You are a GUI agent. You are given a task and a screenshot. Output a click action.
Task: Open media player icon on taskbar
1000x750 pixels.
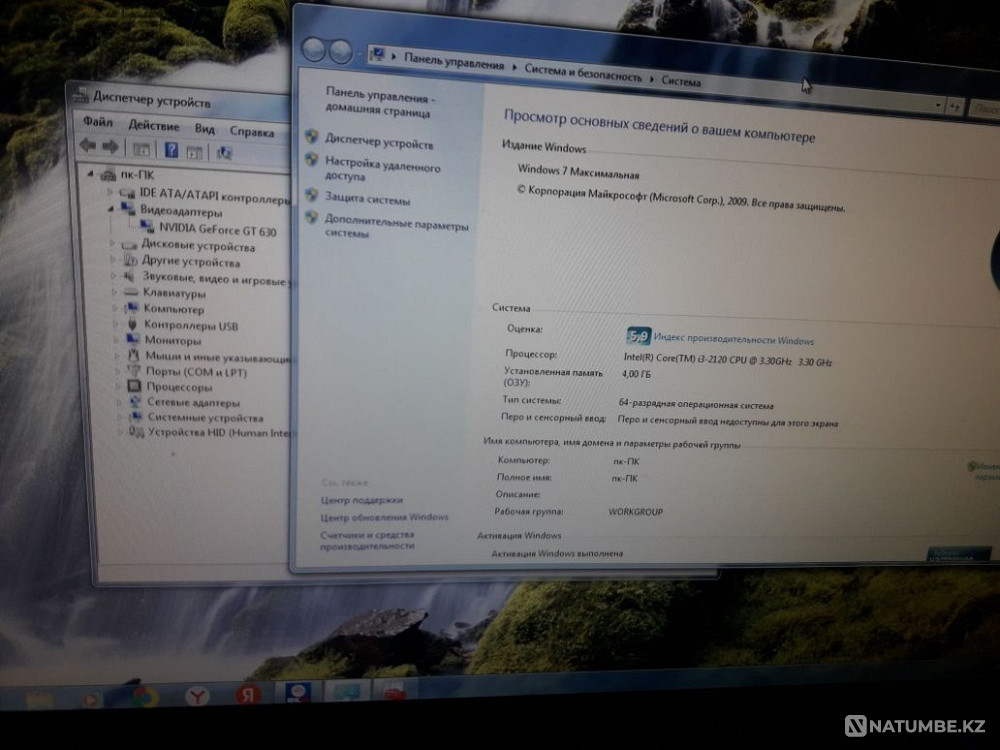tap(91, 700)
